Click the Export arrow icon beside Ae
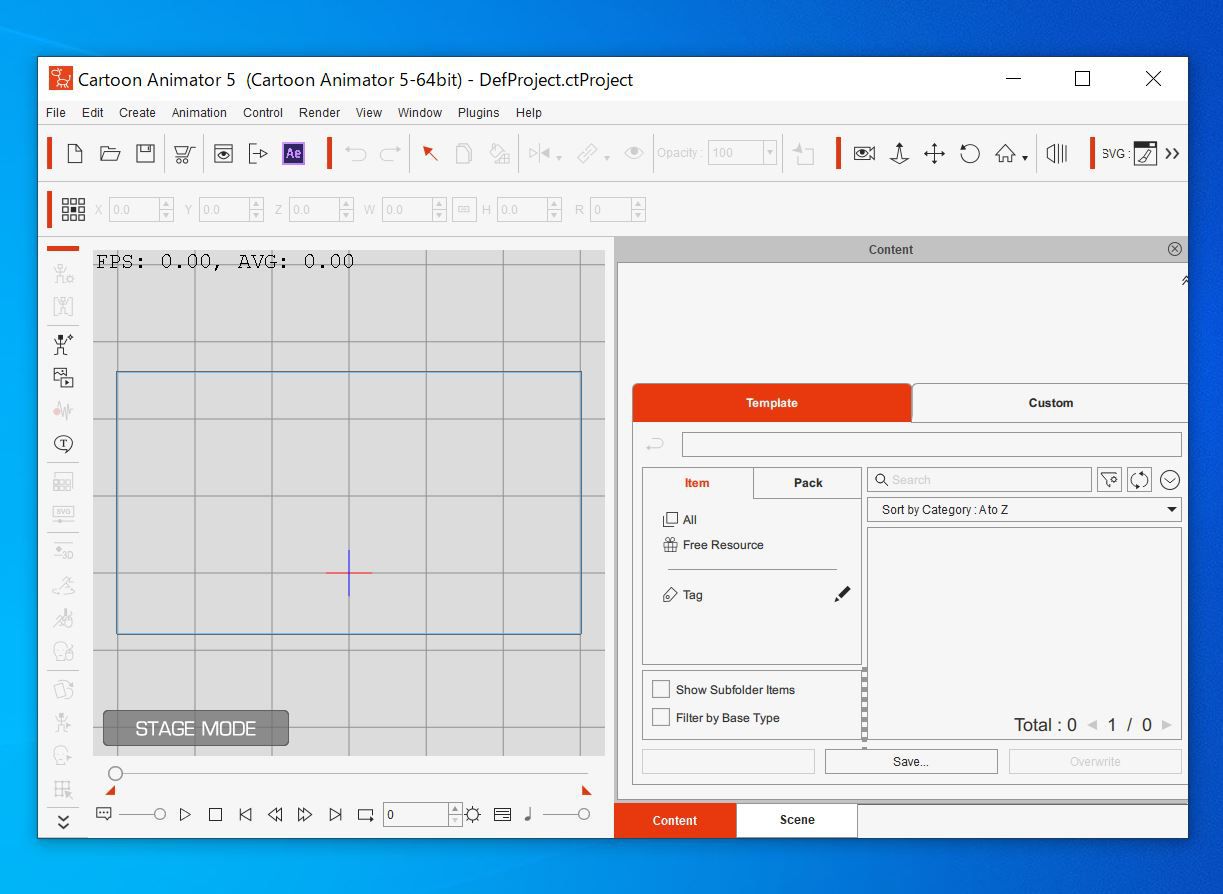The image size is (1223, 894). 258,153
